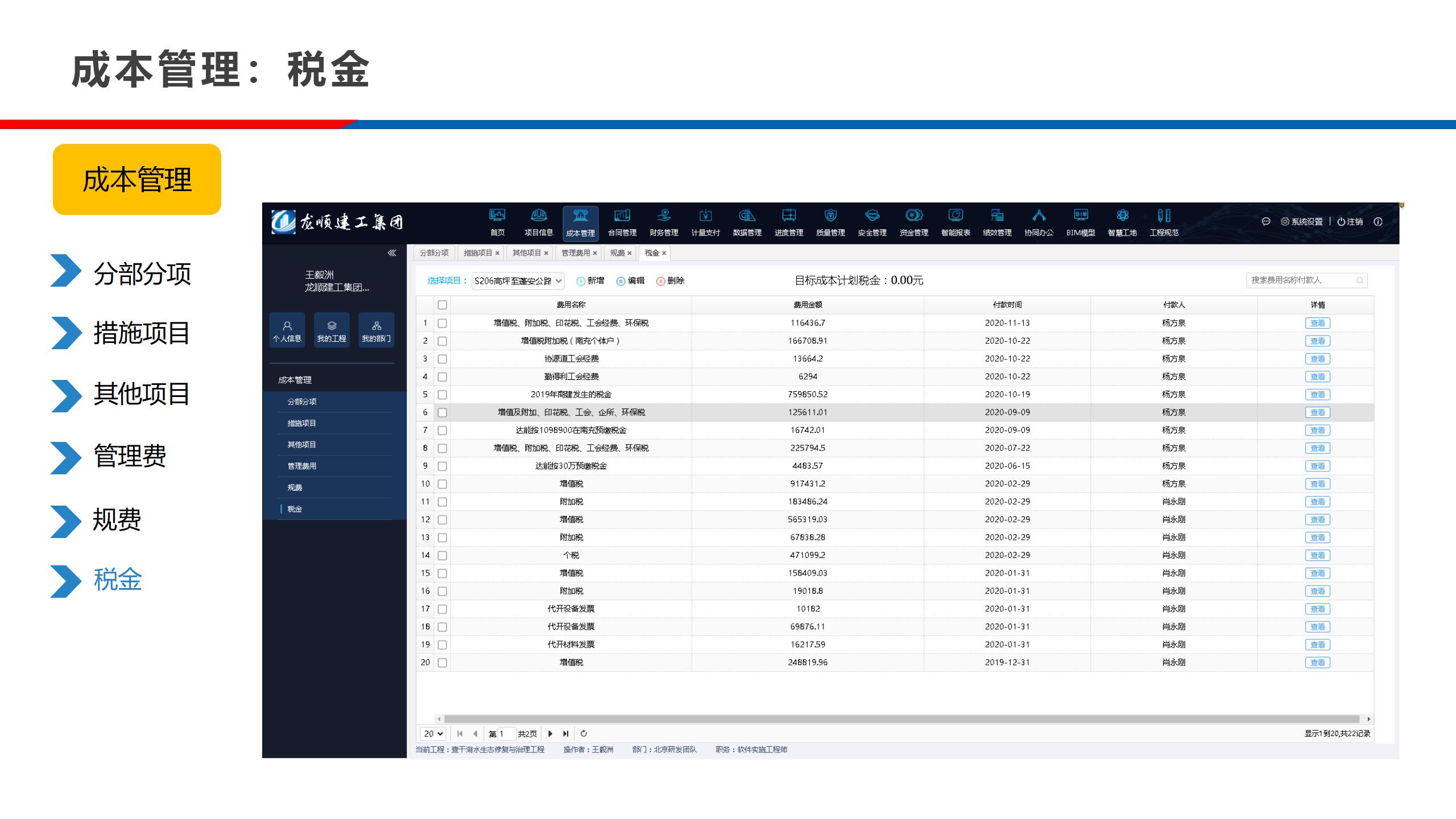Check row 20 增值税 248819.96 checkbox
The image size is (1456, 819).
tap(442, 663)
